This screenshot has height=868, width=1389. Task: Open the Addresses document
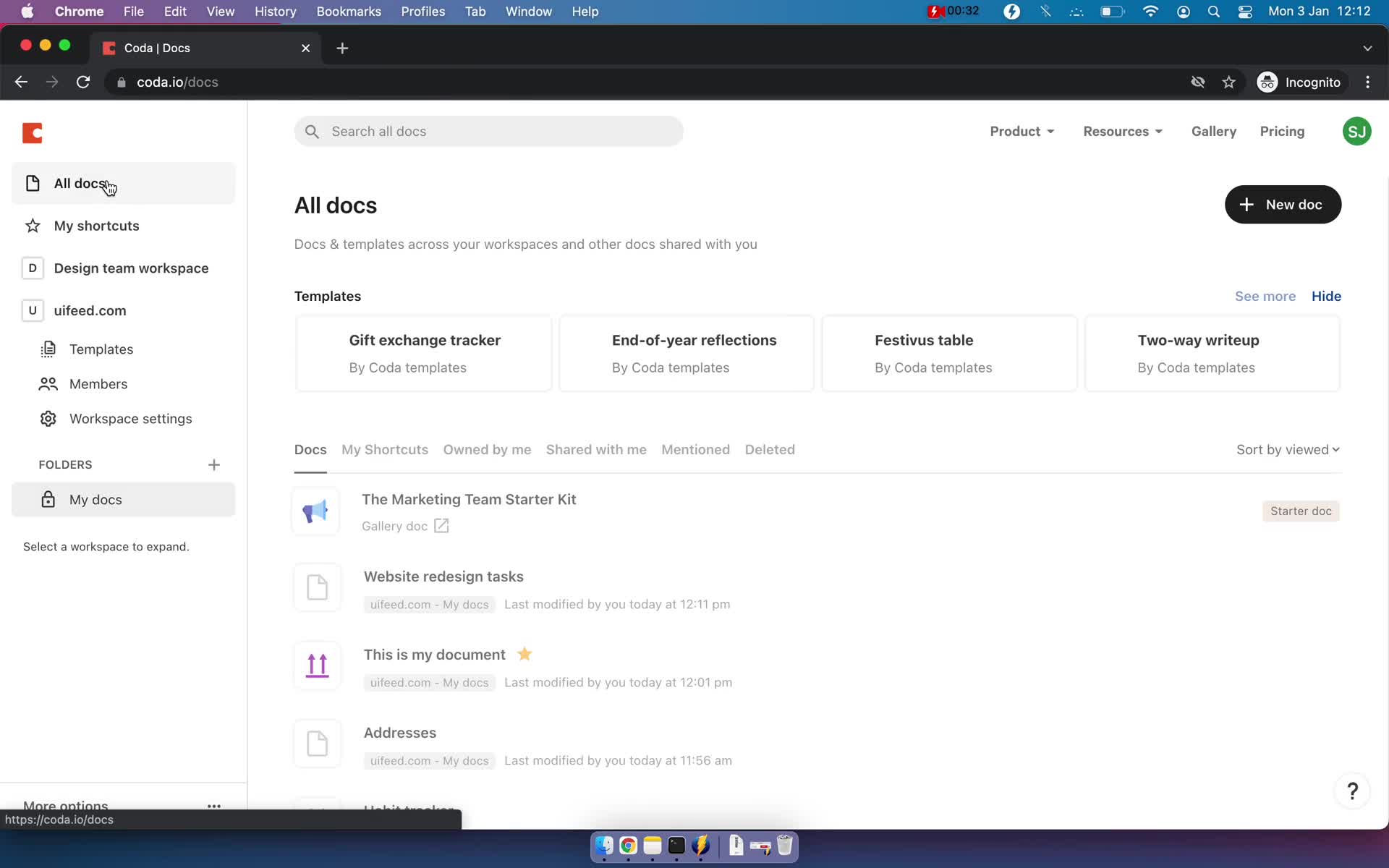click(x=399, y=733)
